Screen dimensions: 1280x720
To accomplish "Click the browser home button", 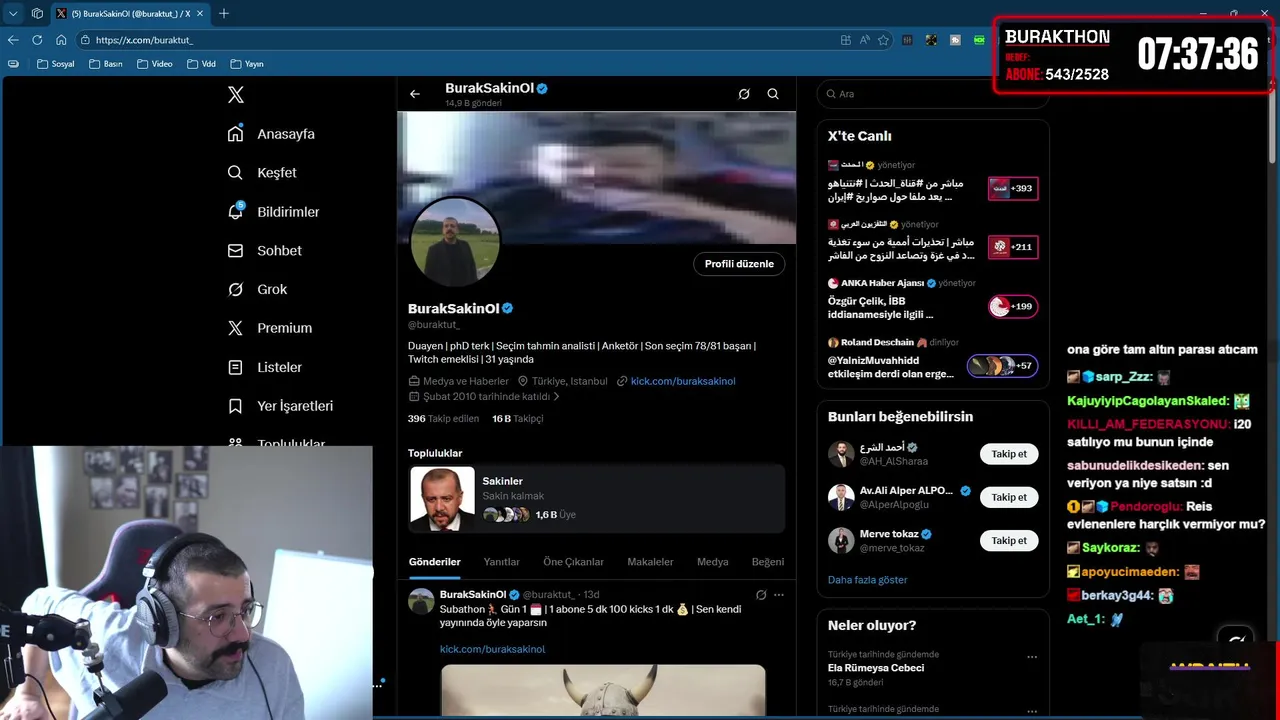I will pos(61,40).
